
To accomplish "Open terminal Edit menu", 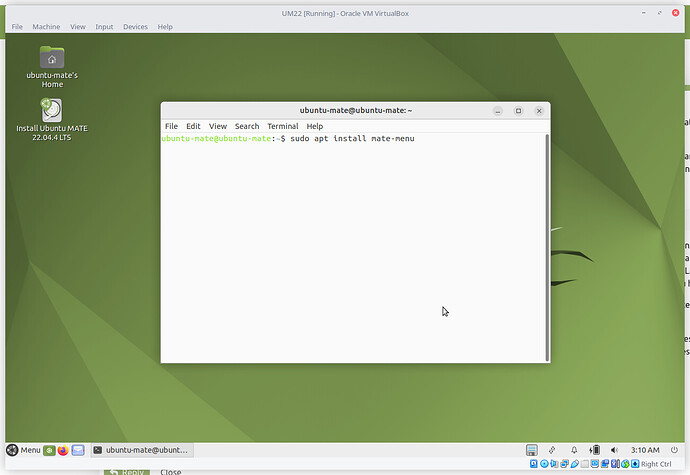I will point(193,126).
